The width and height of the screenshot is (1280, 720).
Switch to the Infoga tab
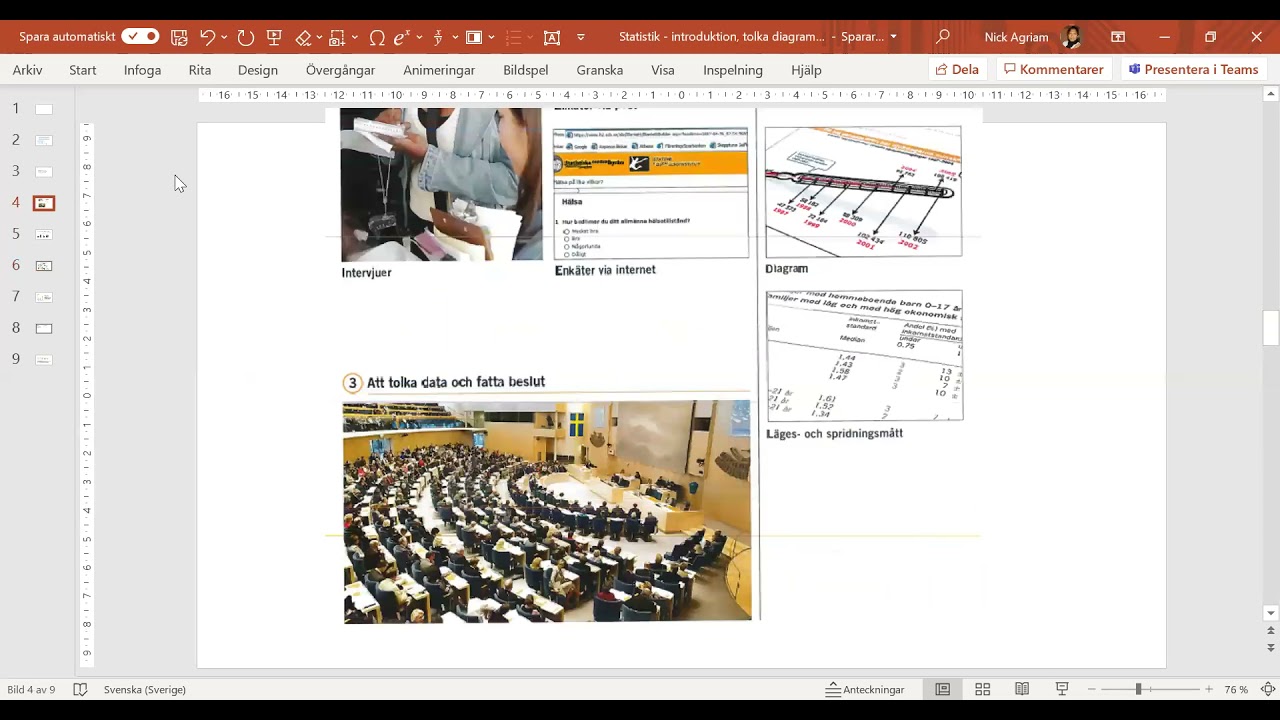pyautogui.click(x=142, y=70)
